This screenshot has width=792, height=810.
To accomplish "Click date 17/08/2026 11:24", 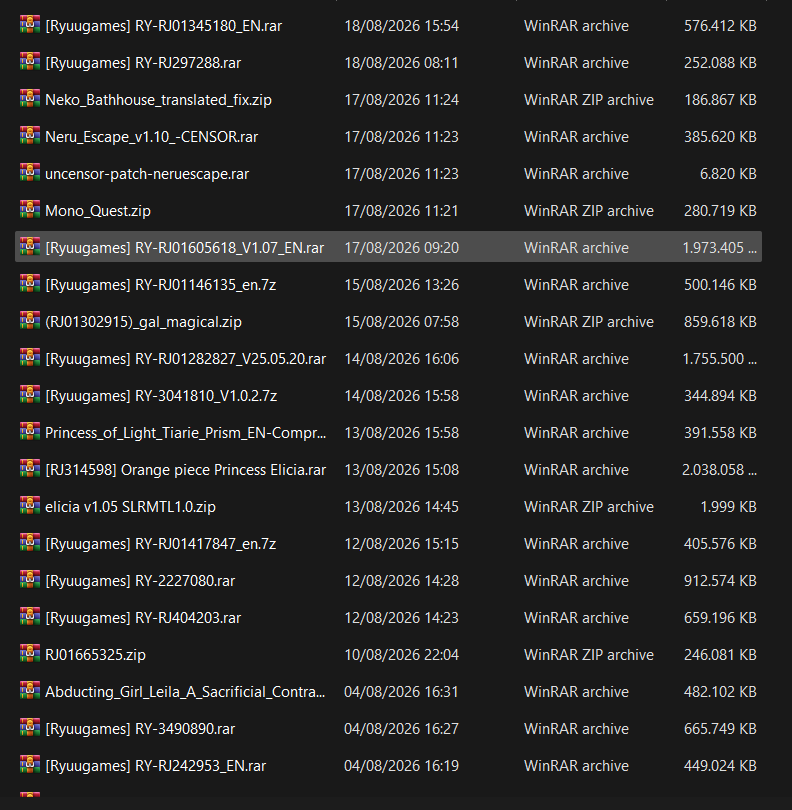I will [401, 100].
